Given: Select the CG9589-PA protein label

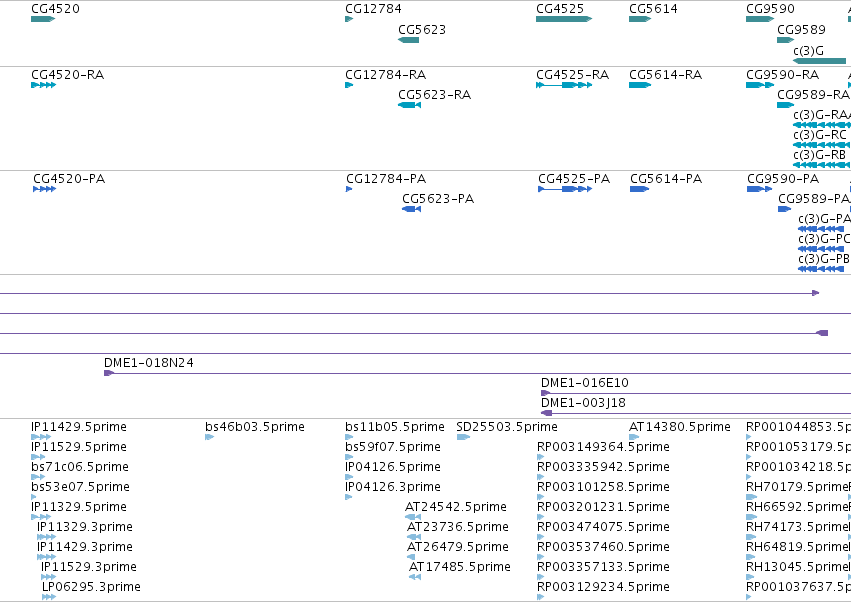Looking at the screenshot, I should (814, 199).
